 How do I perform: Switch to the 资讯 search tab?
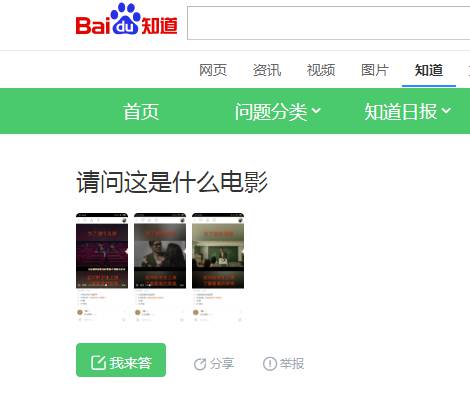[267, 70]
